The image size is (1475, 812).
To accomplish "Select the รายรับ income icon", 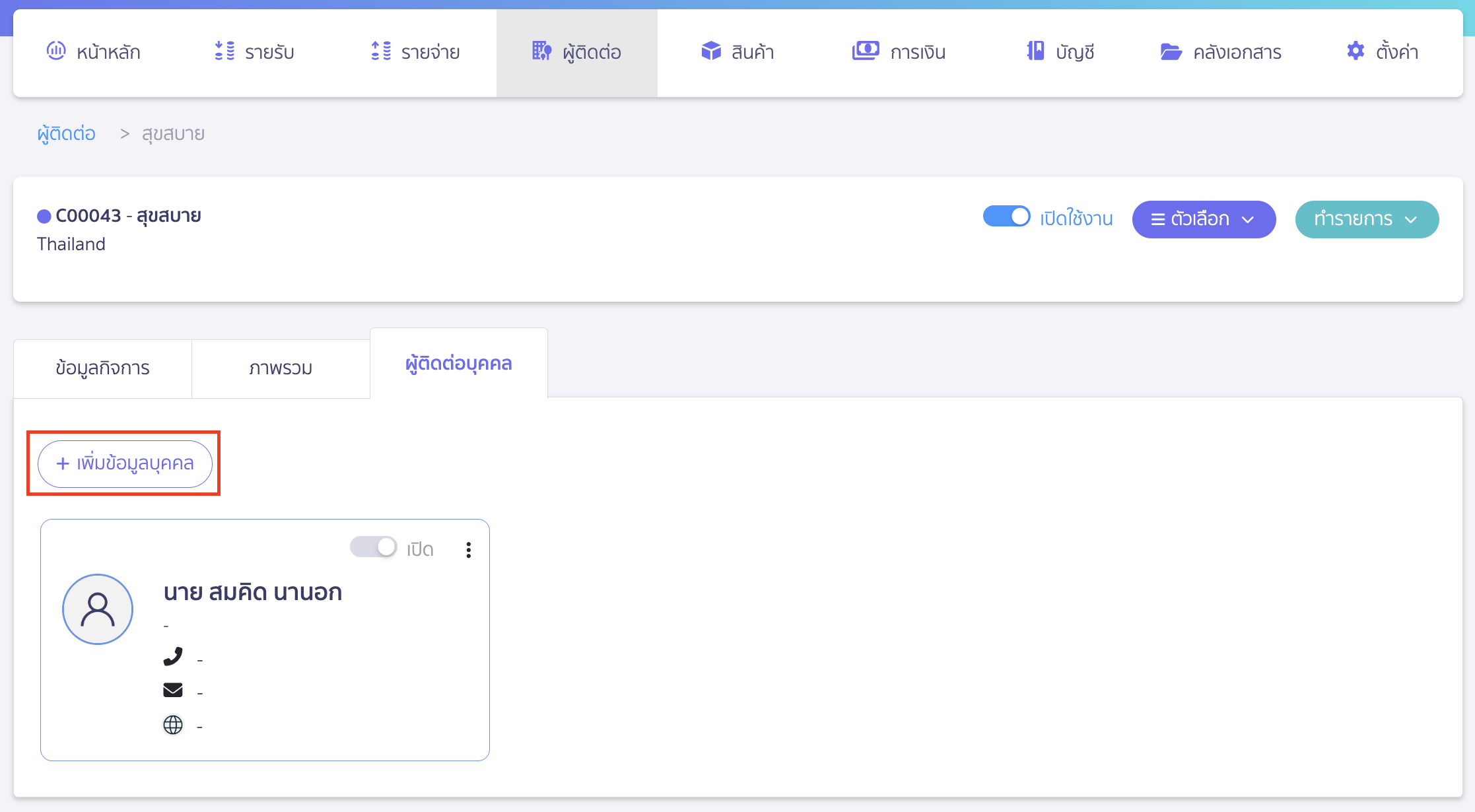I will pyautogui.click(x=224, y=51).
